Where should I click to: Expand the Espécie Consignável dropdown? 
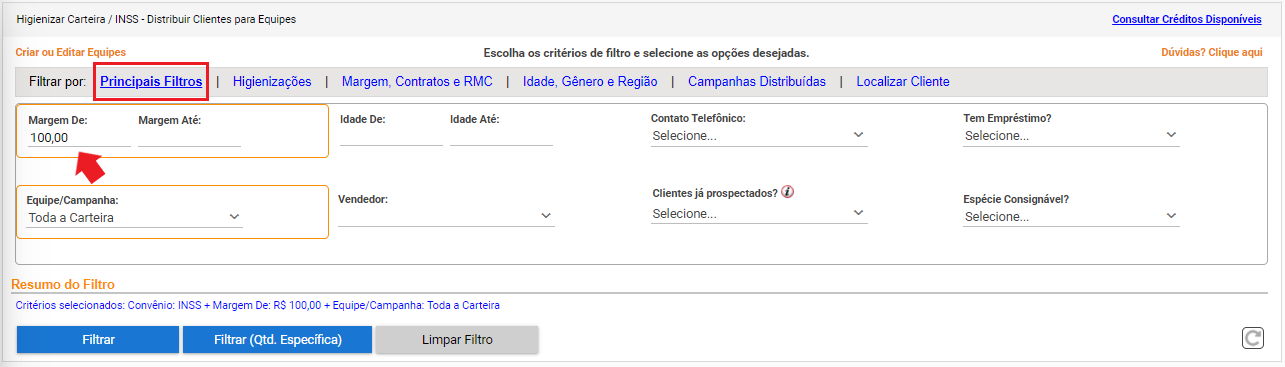click(1071, 216)
